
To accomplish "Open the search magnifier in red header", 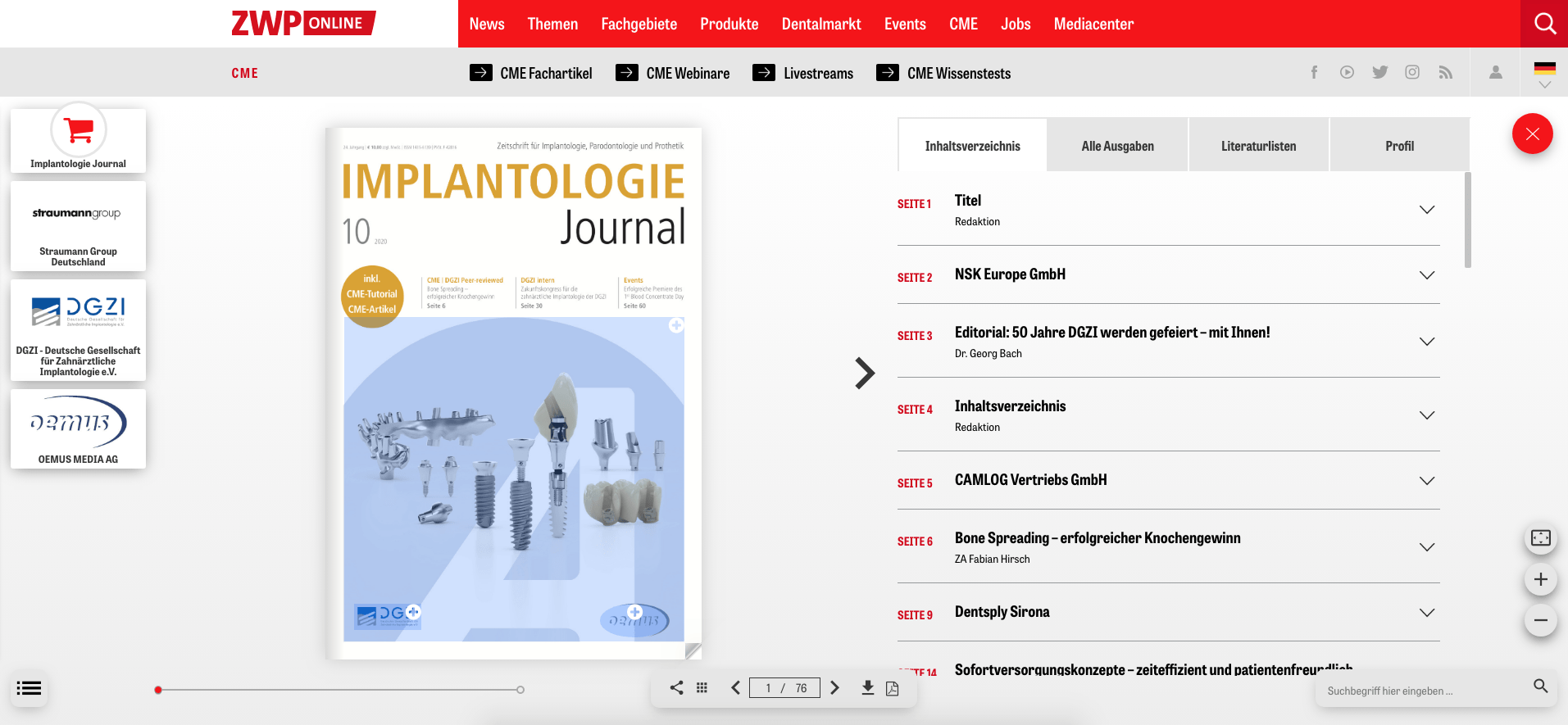I will point(1544,24).
